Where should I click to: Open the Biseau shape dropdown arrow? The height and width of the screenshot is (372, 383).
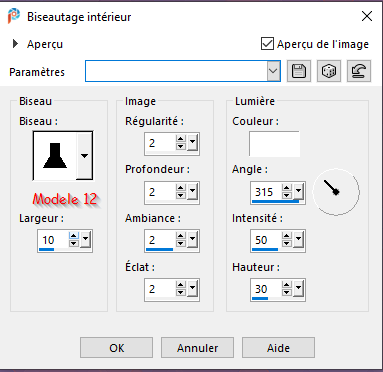[84, 155]
